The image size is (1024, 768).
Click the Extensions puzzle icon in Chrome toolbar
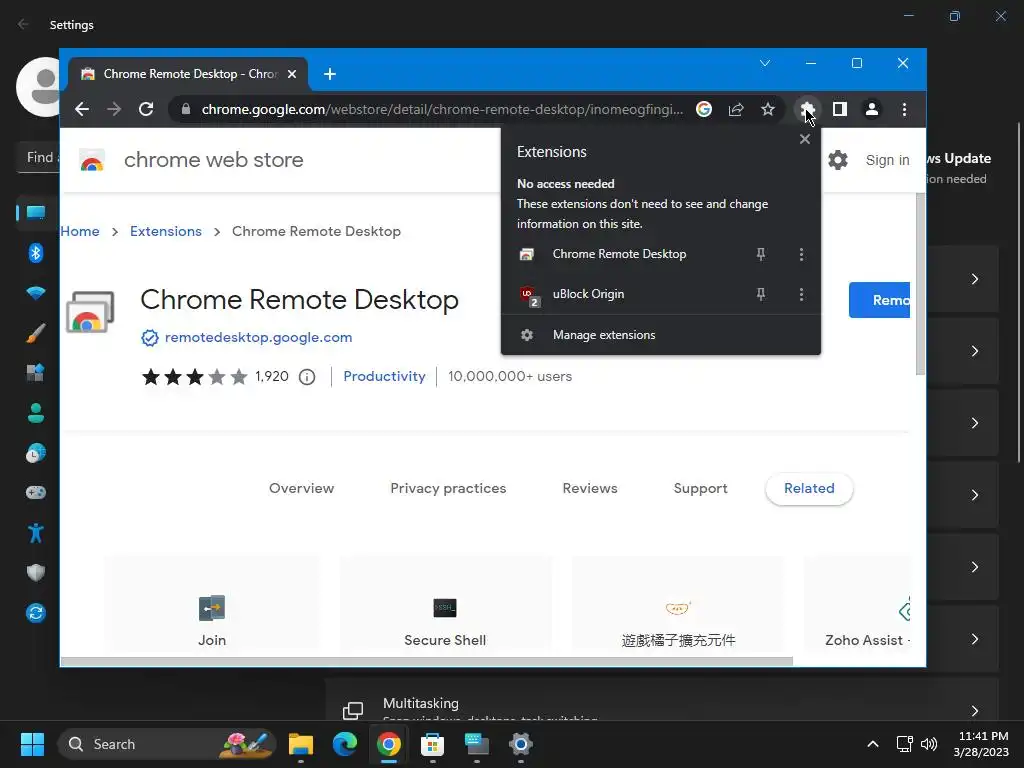point(807,109)
